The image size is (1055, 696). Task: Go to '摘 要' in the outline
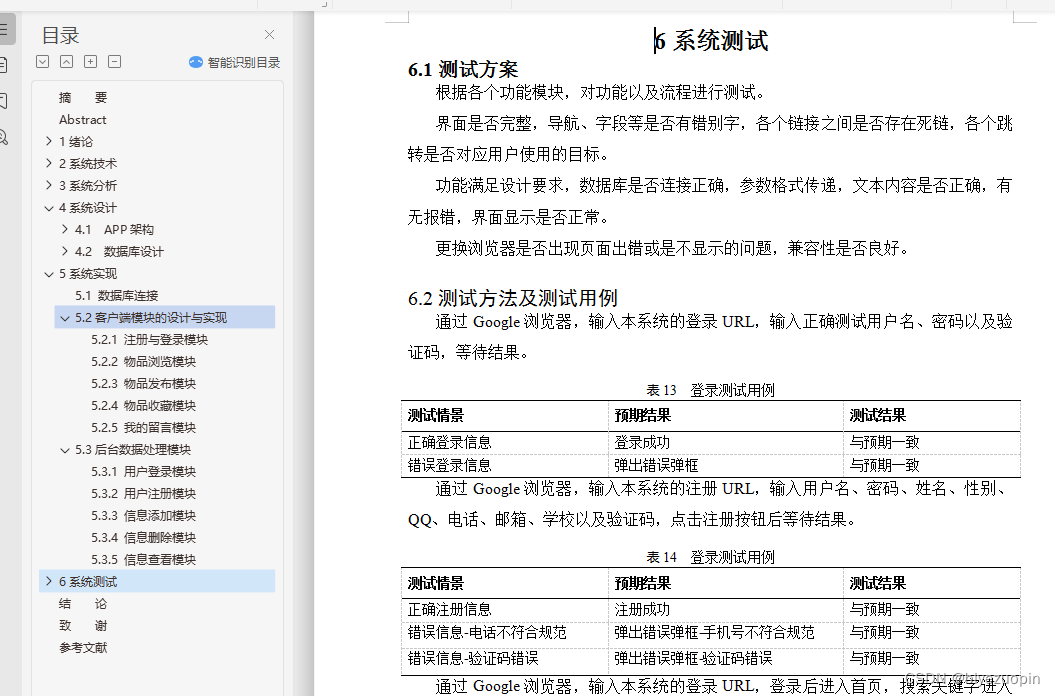[x=83, y=98]
